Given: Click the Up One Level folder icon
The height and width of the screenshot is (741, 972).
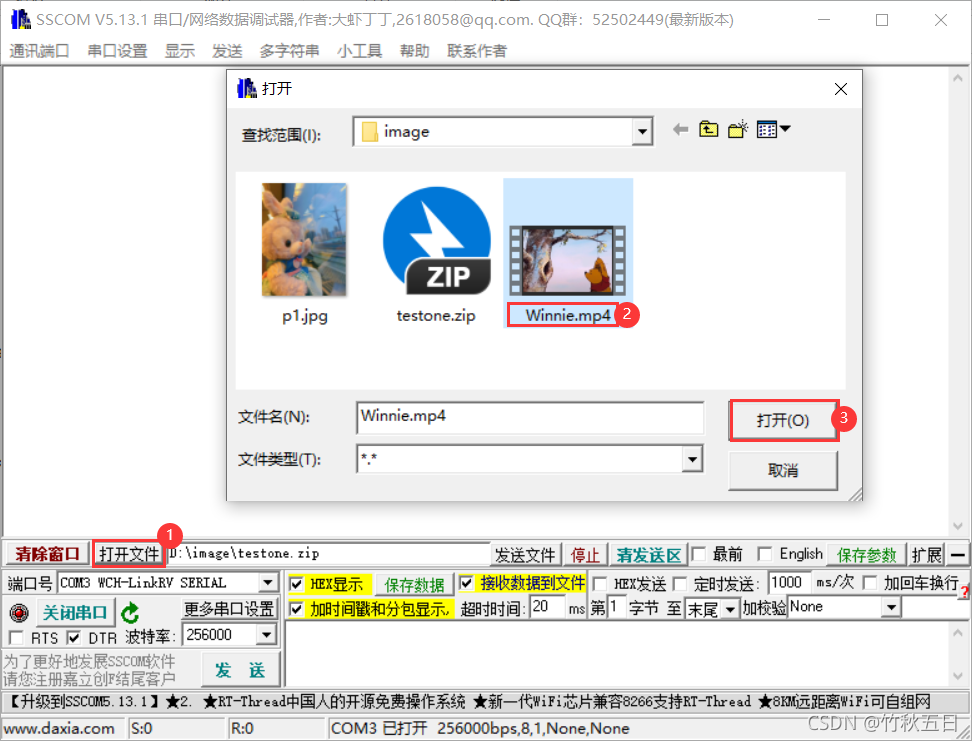Looking at the screenshot, I should point(709,130).
